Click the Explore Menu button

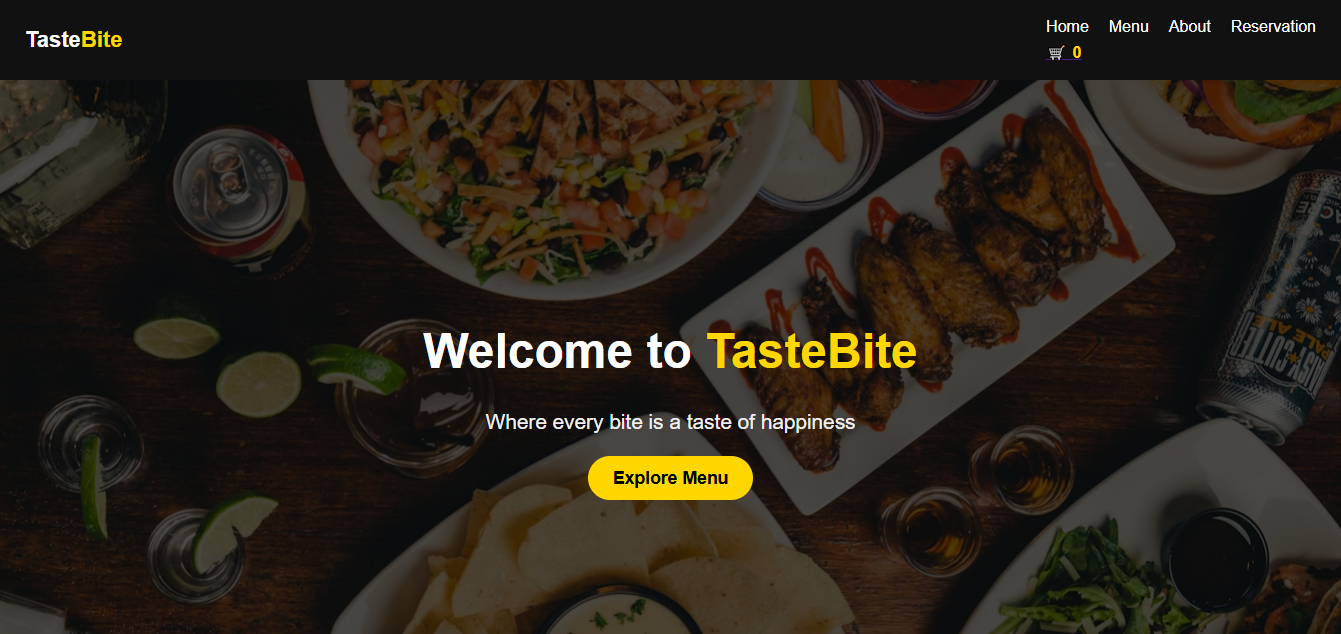(670, 478)
